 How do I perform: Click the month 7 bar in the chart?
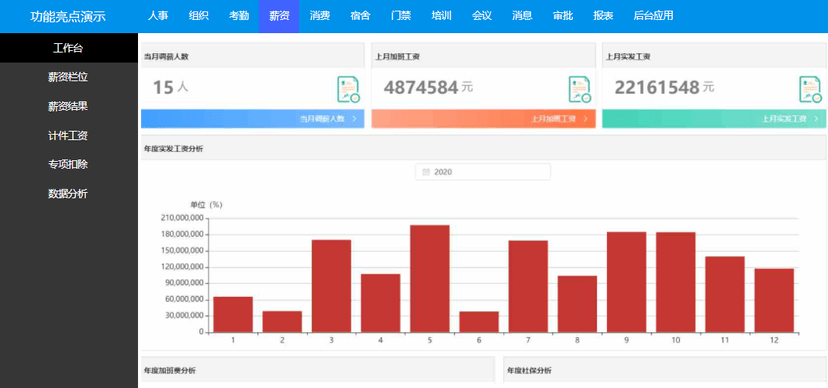(528, 287)
